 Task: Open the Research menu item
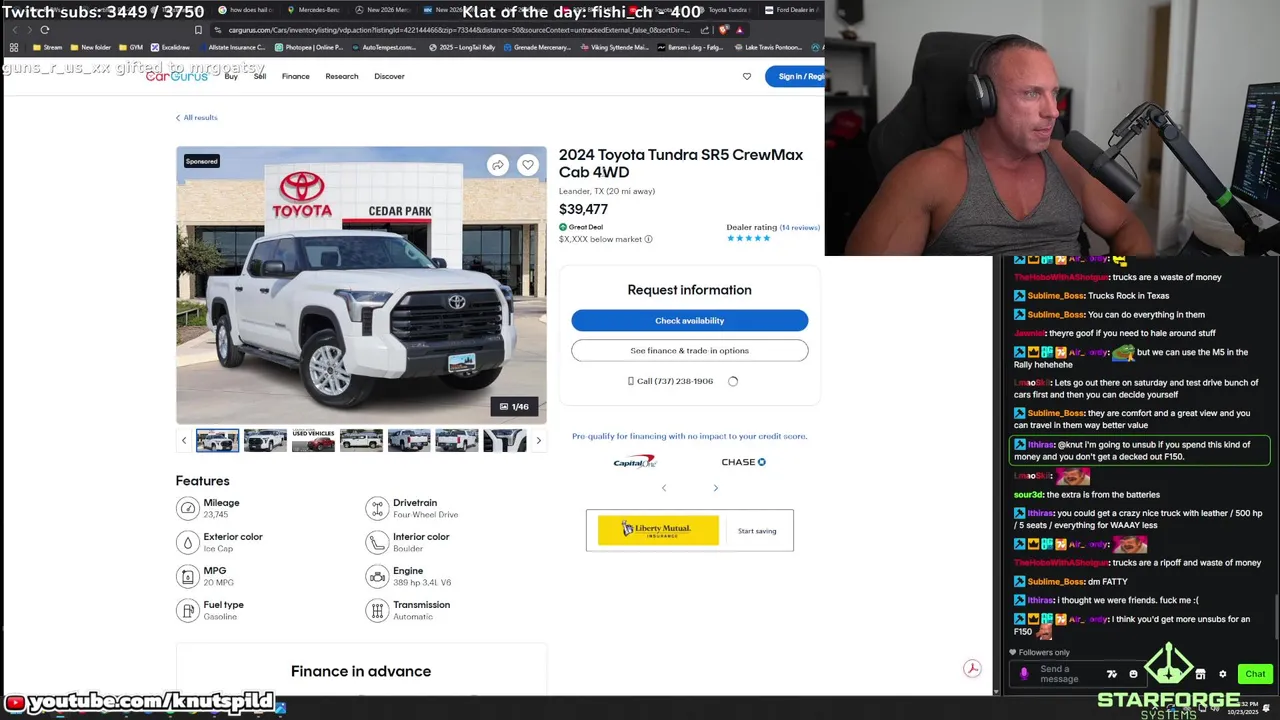click(x=341, y=76)
